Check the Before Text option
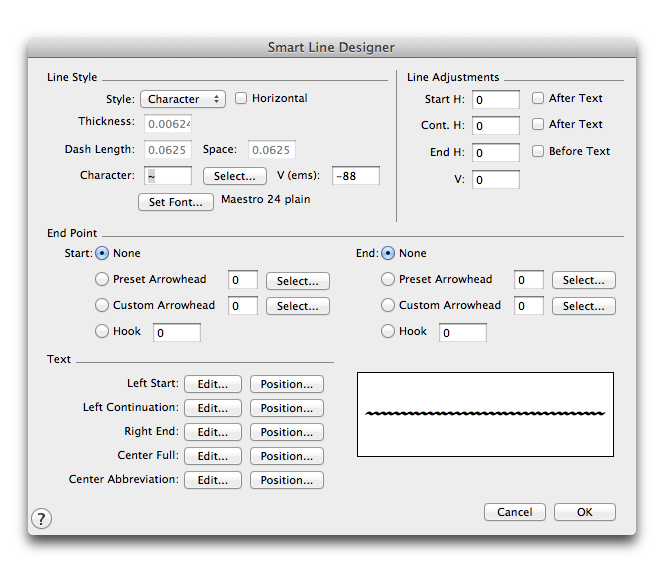The width and height of the screenshot is (664, 571). pyautogui.click(x=538, y=152)
